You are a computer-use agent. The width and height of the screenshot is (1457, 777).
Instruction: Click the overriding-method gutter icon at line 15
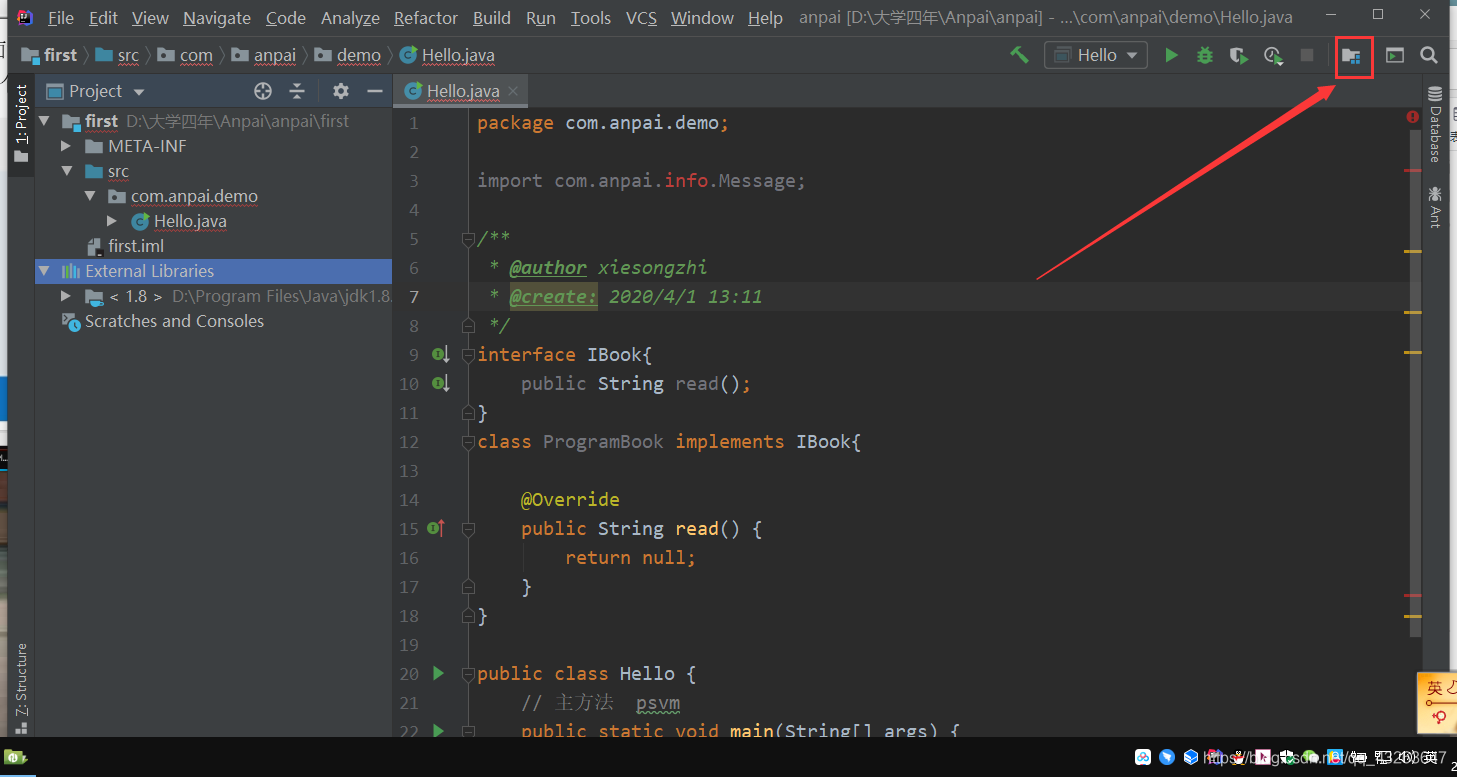436,528
